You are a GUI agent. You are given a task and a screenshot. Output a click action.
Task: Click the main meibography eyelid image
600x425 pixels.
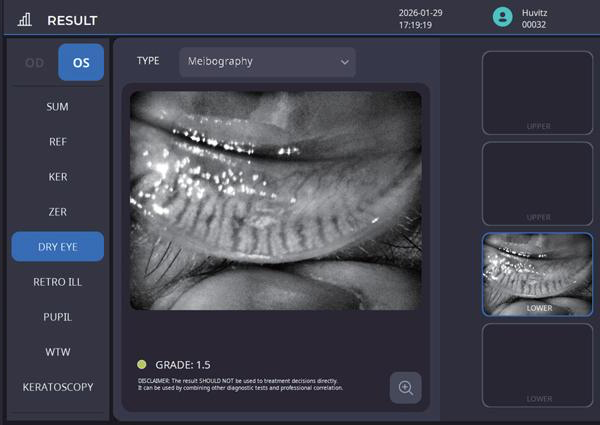(276, 200)
